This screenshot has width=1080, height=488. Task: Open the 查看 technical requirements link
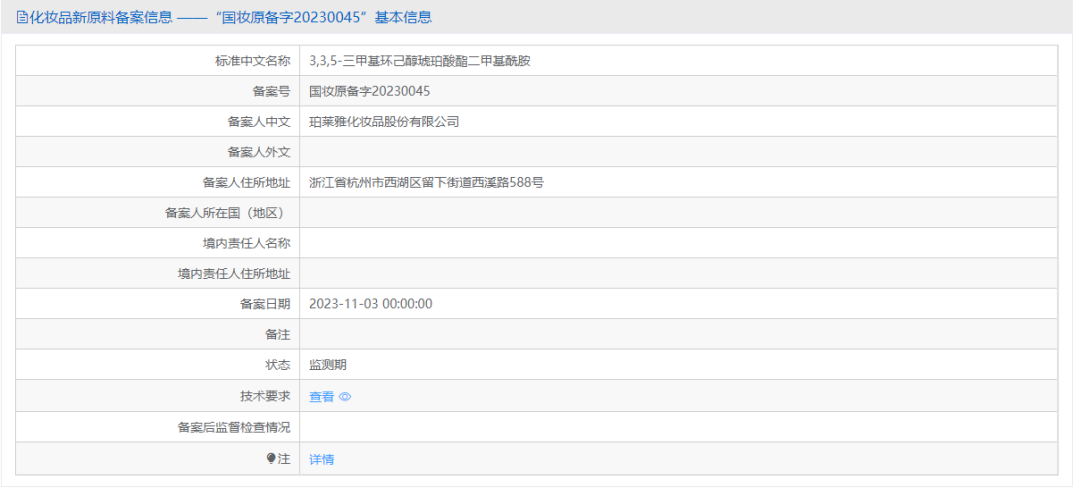coord(322,397)
